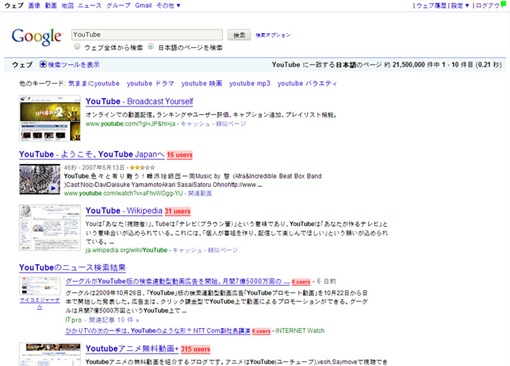510x366 pixels.
Task: Click the ja.wikipedia.org/wiki/YouTube URL text
Action: coord(126,250)
